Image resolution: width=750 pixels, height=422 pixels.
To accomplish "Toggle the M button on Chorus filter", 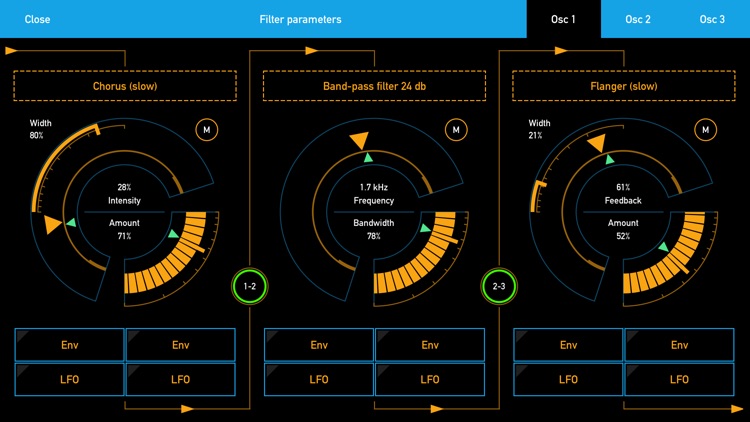I will (207, 130).
